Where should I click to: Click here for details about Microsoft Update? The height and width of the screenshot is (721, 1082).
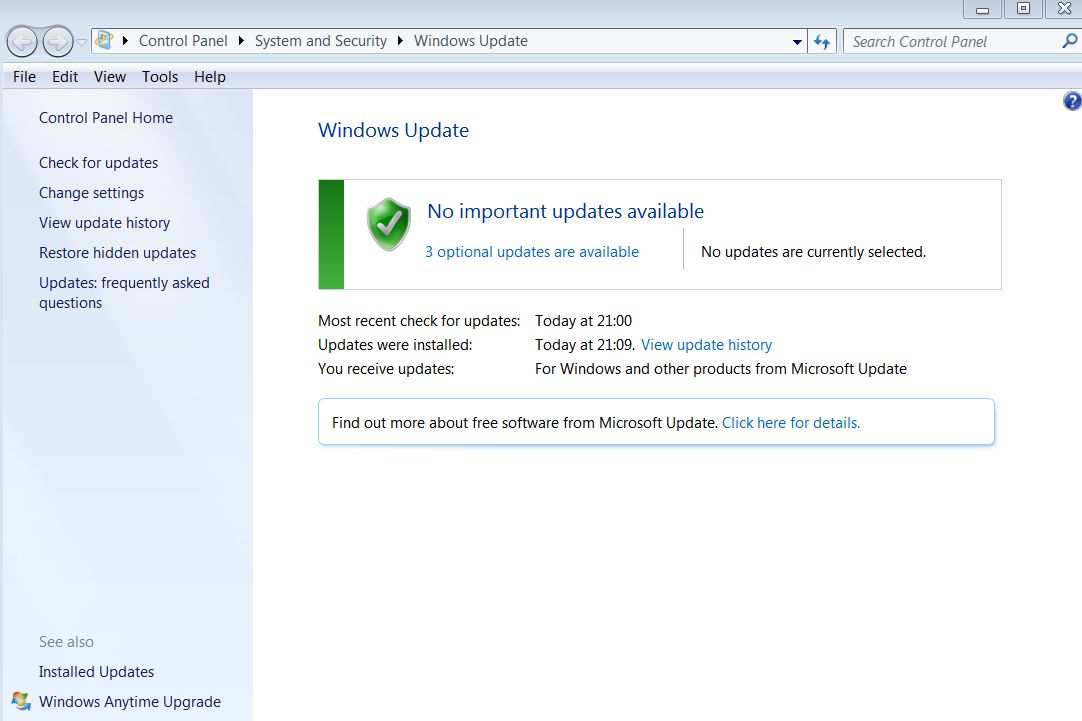coord(791,423)
